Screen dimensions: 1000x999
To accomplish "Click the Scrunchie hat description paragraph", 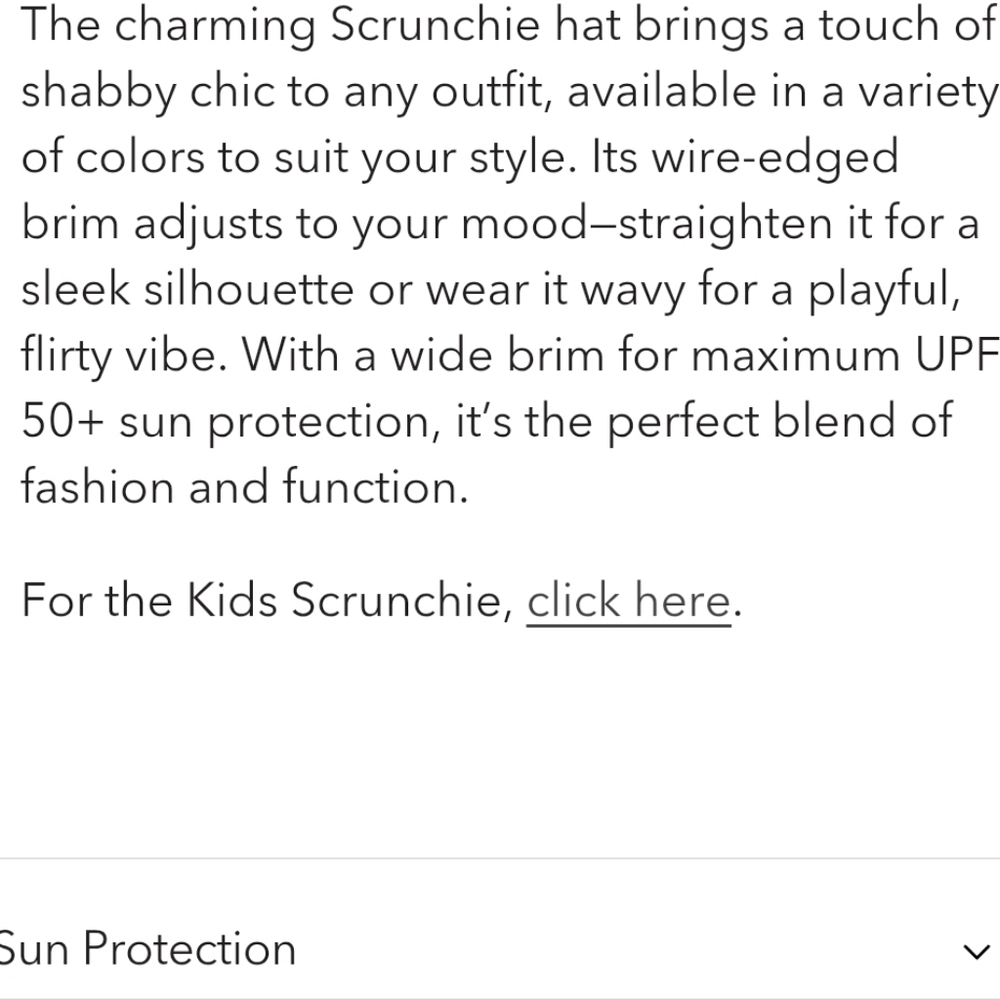I will pyautogui.click(x=500, y=255).
